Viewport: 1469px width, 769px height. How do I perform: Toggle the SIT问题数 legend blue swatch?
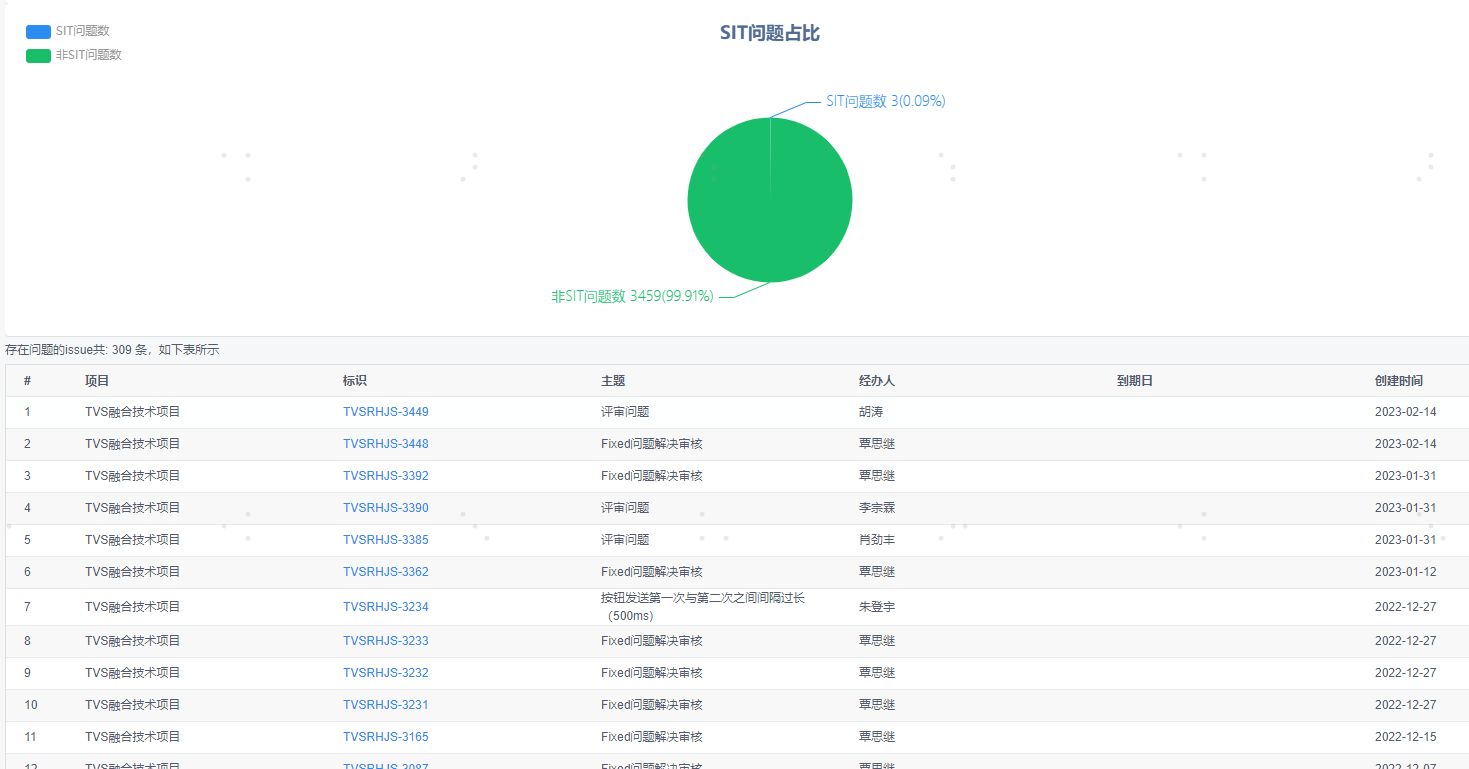click(38, 31)
